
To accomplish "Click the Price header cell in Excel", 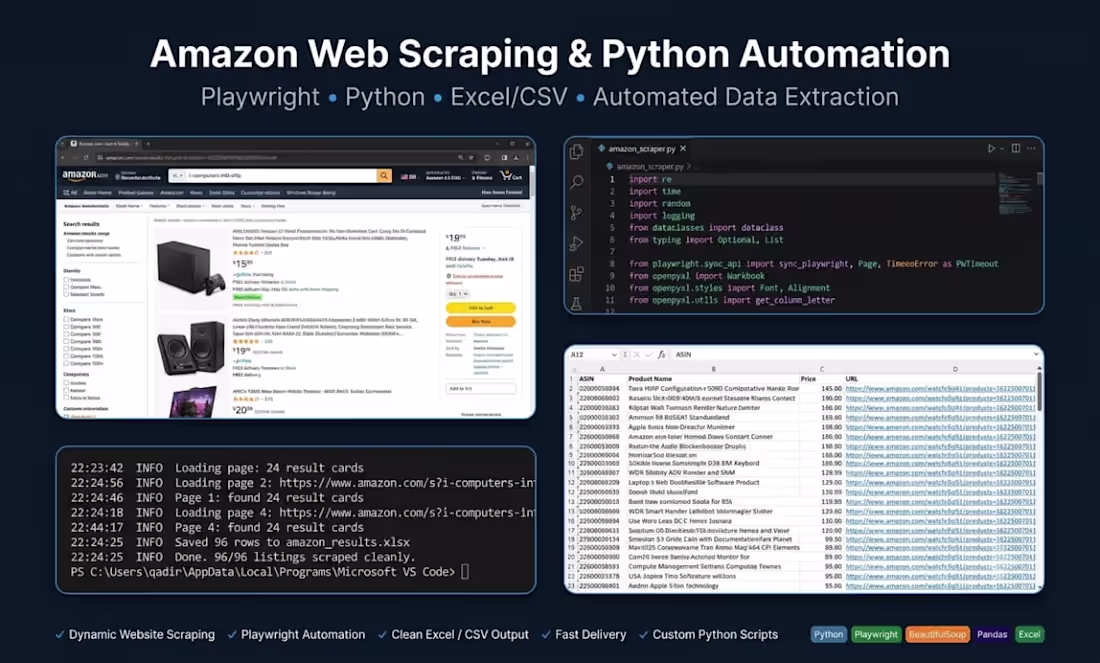I will click(x=821, y=379).
